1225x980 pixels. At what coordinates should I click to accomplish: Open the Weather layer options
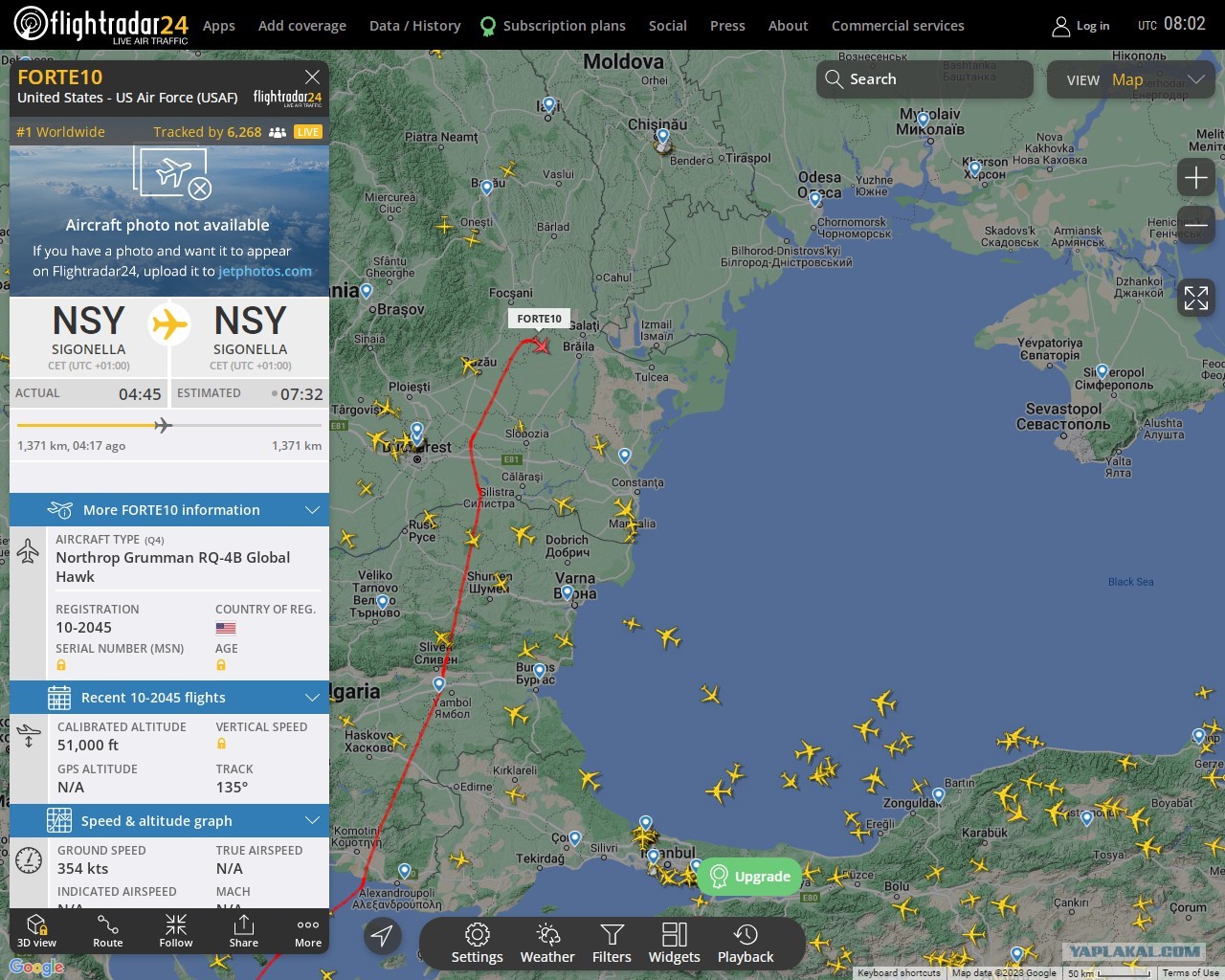tap(547, 944)
